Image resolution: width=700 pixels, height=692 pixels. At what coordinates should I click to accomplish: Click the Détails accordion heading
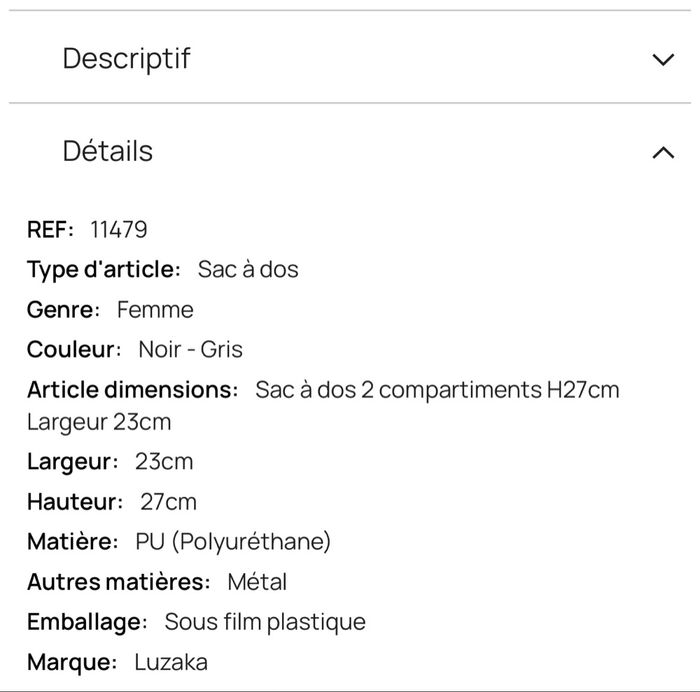coord(108,151)
